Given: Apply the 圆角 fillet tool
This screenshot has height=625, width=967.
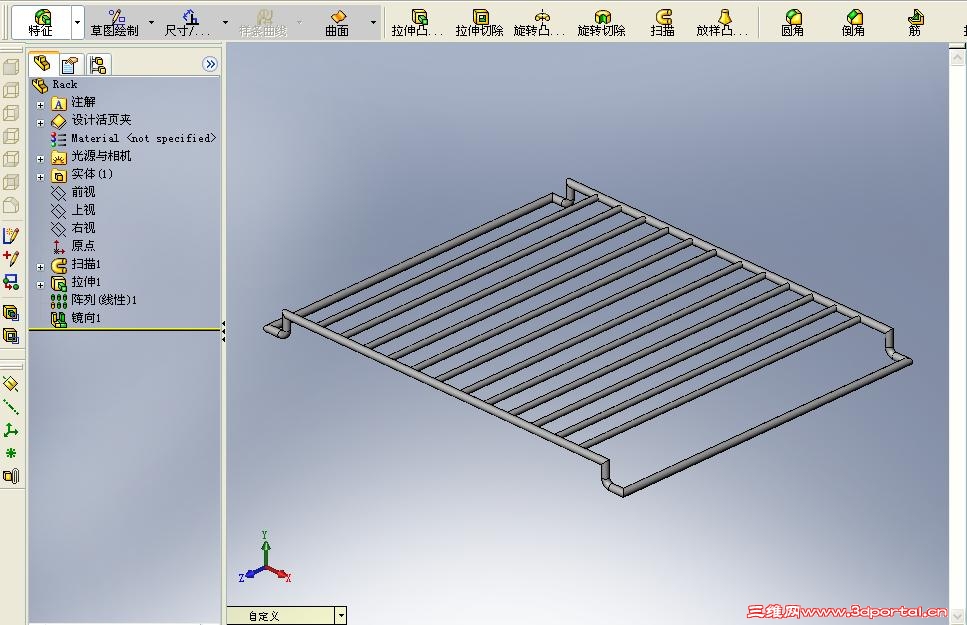Looking at the screenshot, I should (x=792, y=23).
